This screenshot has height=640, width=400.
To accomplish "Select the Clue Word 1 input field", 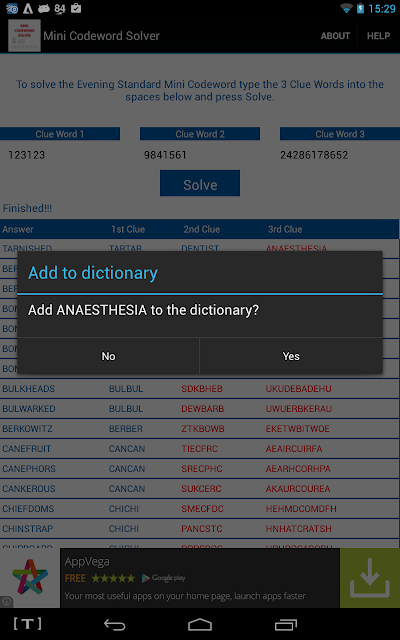I will coord(60,155).
